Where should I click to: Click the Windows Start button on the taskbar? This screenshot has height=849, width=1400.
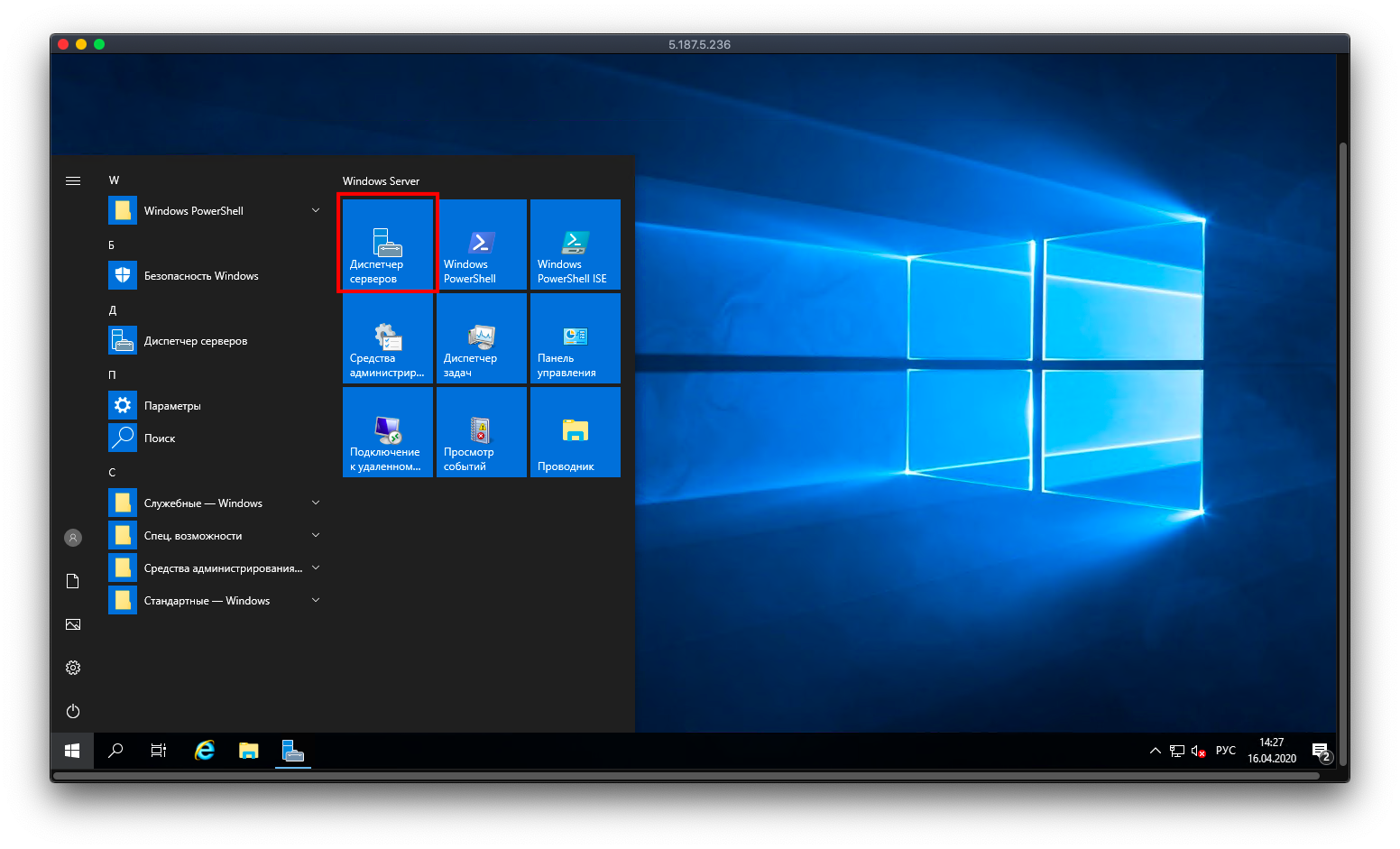[72, 751]
